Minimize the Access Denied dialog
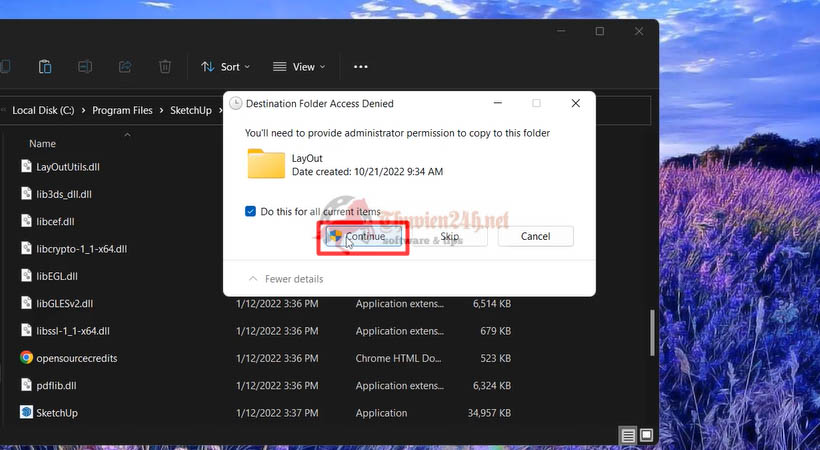820x450 pixels. tap(498, 104)
